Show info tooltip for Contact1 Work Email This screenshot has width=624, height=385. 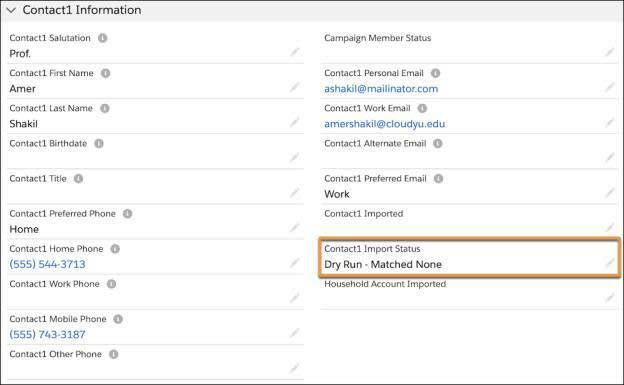pos(422,108)
